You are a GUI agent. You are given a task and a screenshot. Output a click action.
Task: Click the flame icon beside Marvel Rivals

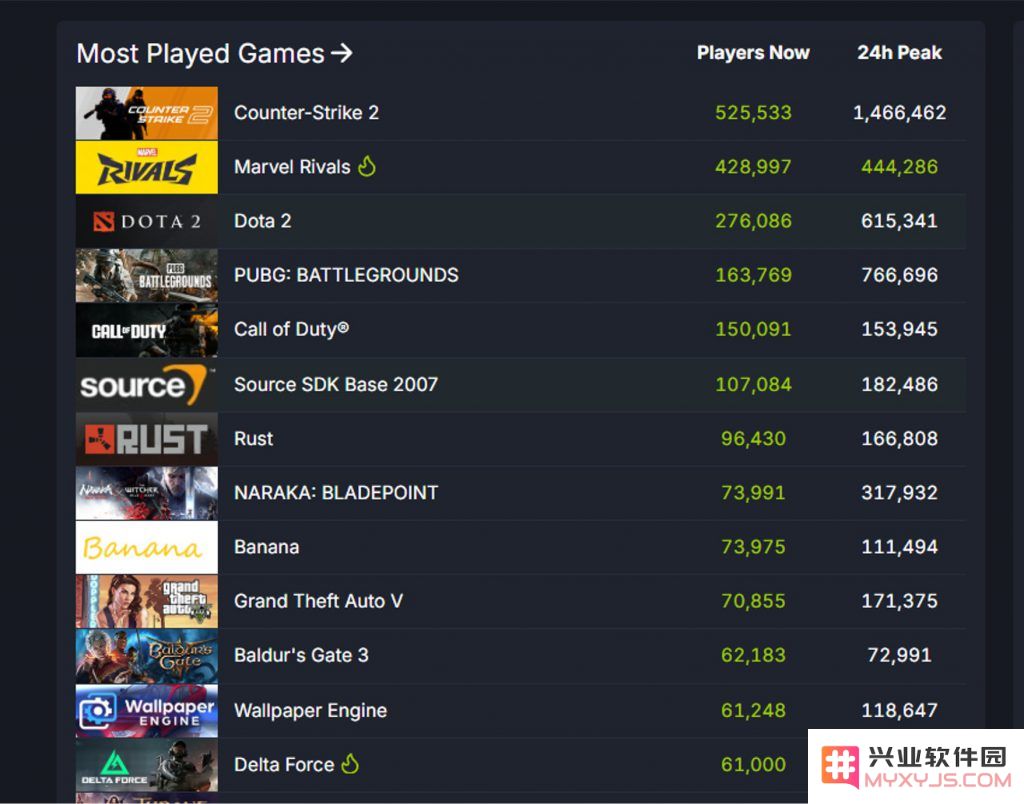pos(367,166)
